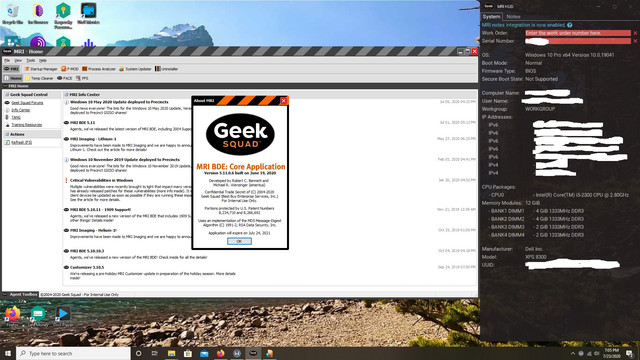Click the Work Order input field

(578, 33)
